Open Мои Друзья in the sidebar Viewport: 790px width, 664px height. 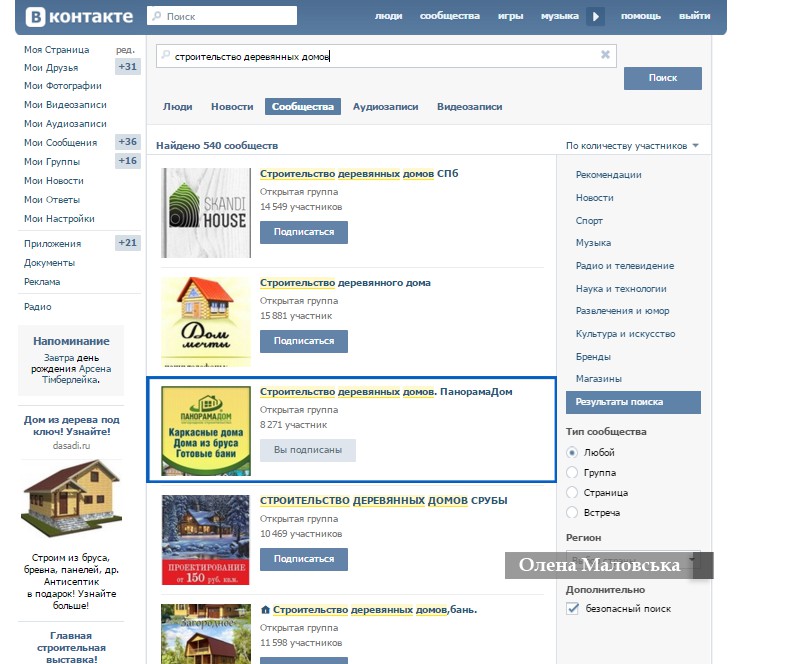coord(51,68)
